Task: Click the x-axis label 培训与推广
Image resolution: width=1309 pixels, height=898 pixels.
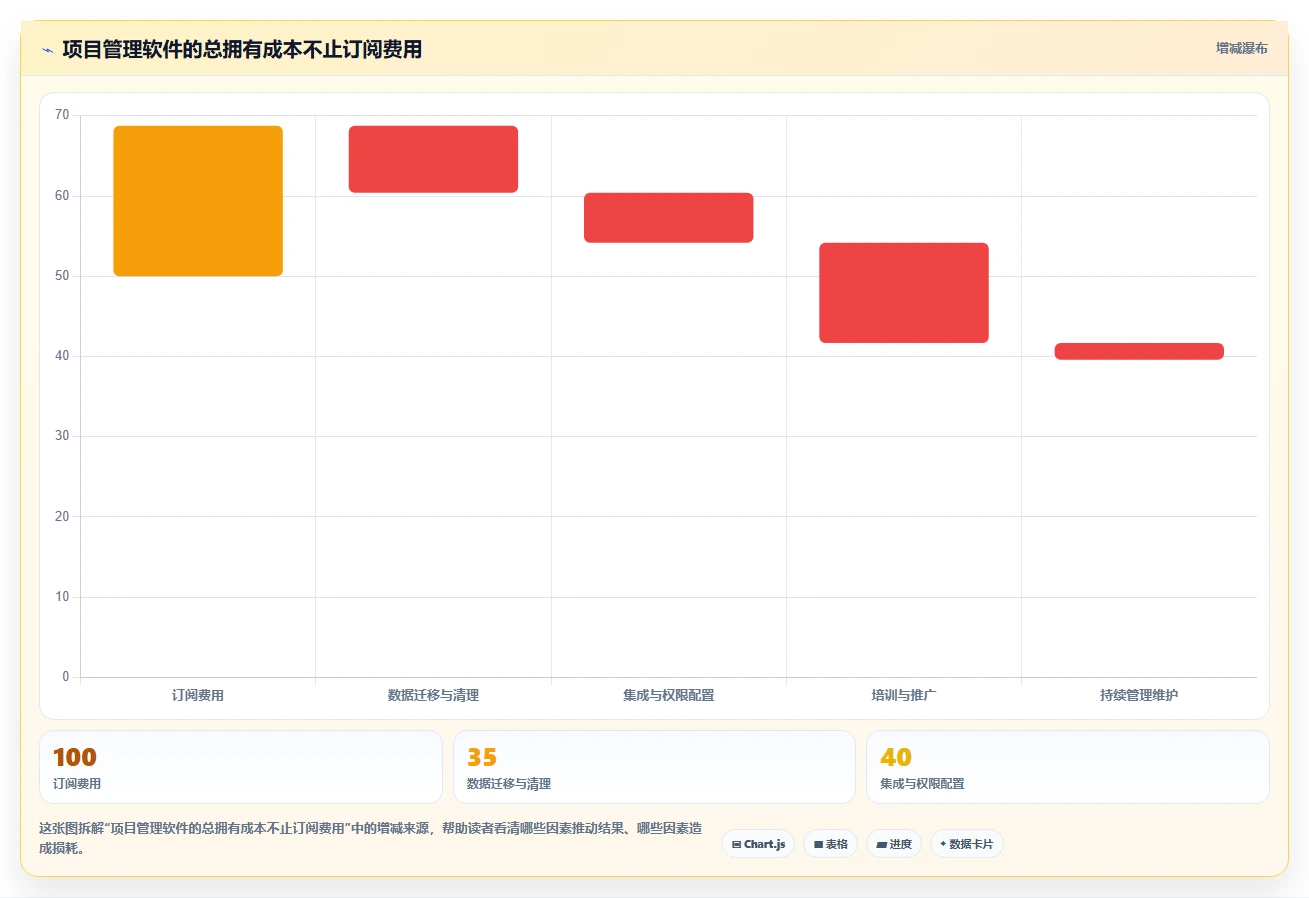Action: 904,695
